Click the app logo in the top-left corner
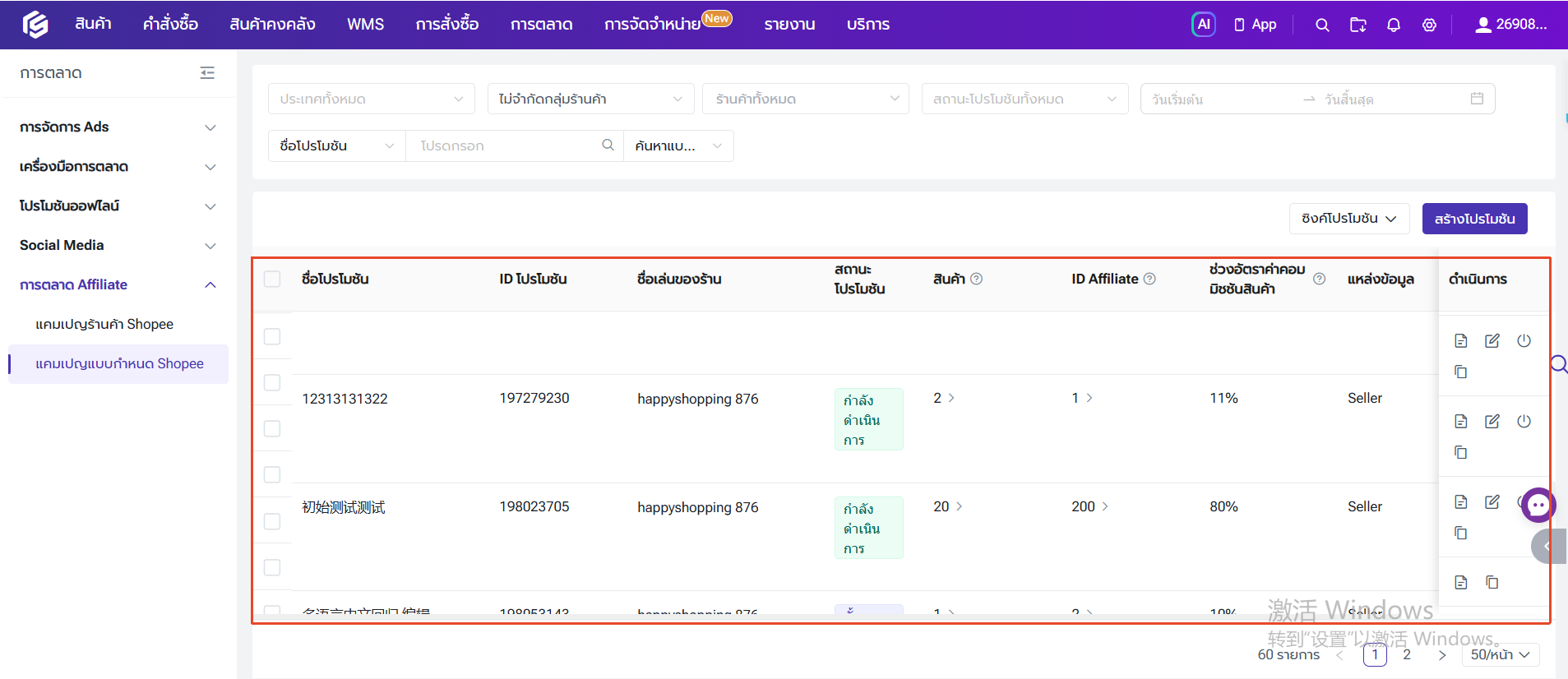The image size is (1568, 679). click(x=35, y=25)
